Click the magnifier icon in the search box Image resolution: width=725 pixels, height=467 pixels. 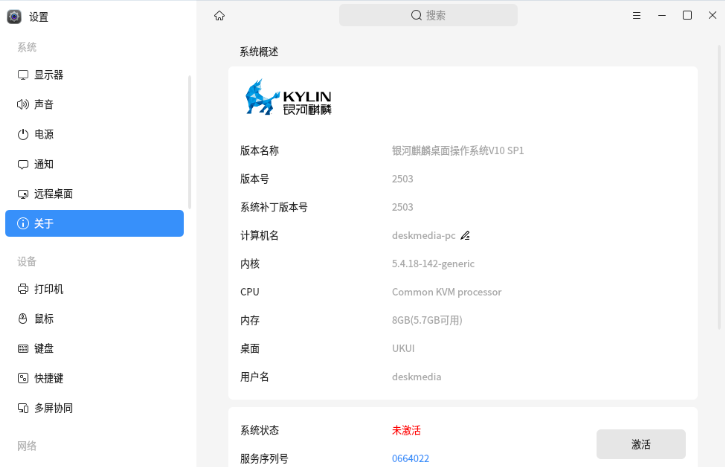pyautogui.click(x=416, y=15)
